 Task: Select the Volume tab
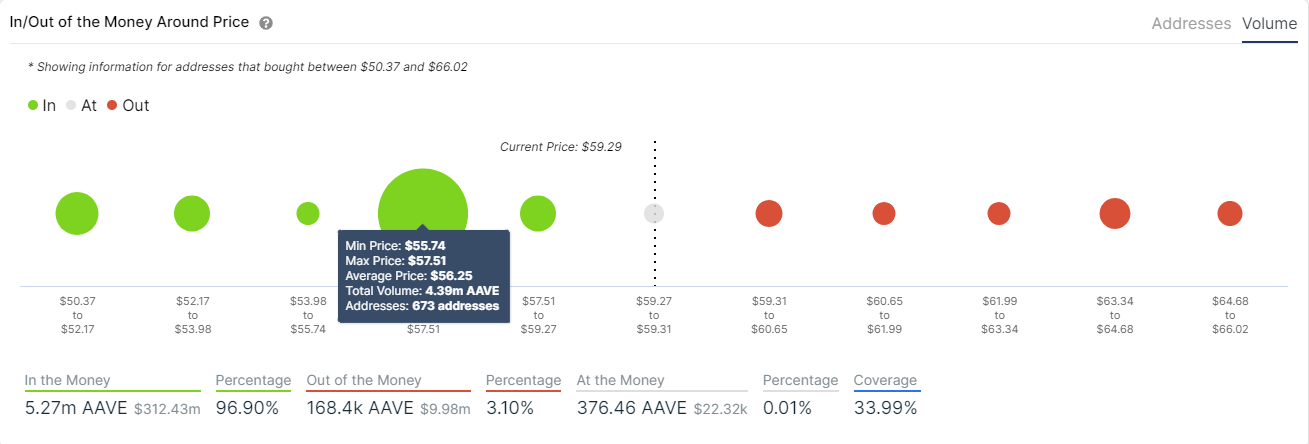[1269, 23]
